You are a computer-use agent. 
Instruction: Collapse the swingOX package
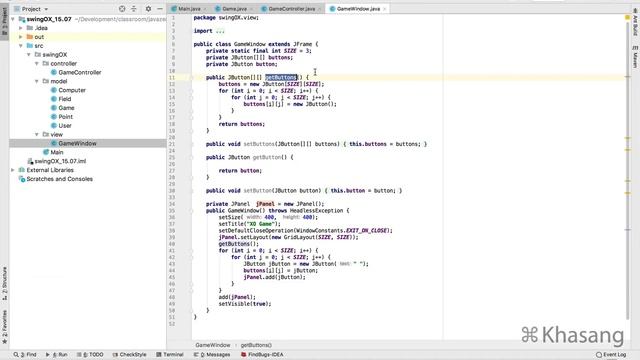click(29, 55)
